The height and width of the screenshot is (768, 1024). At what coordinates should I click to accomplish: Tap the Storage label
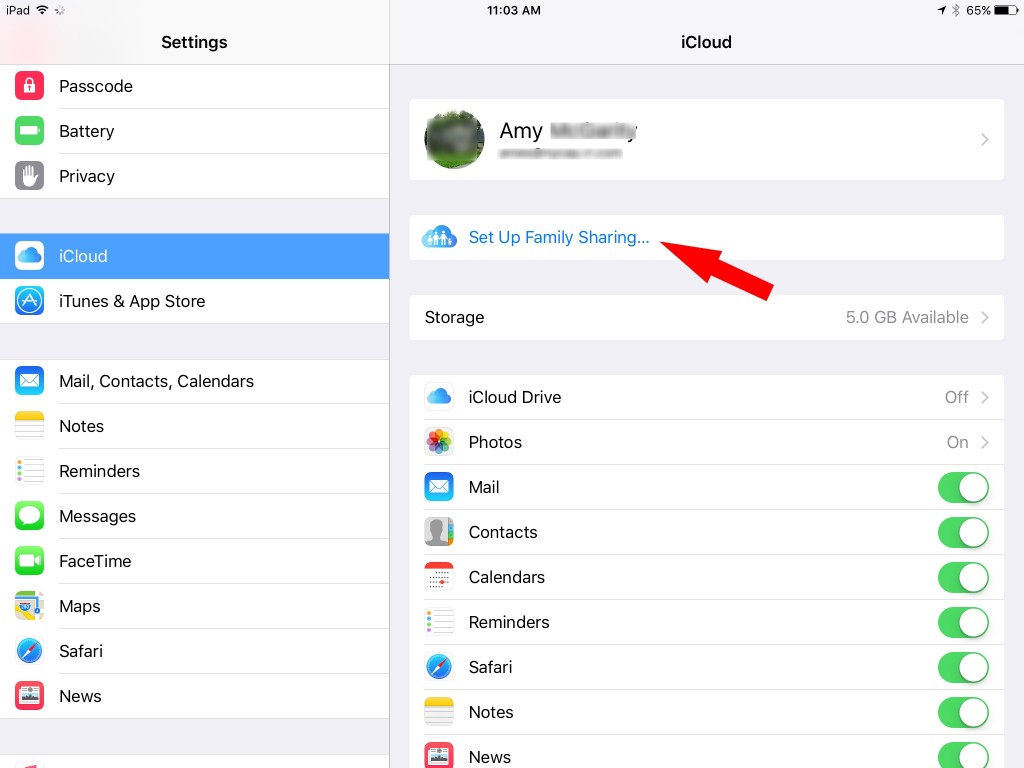455,317
